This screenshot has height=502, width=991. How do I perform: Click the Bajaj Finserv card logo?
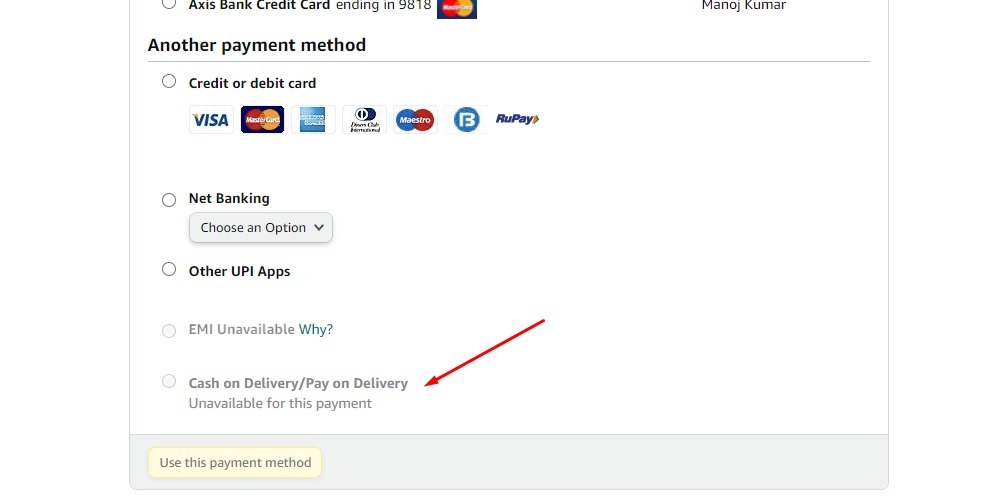pos(466,119)
